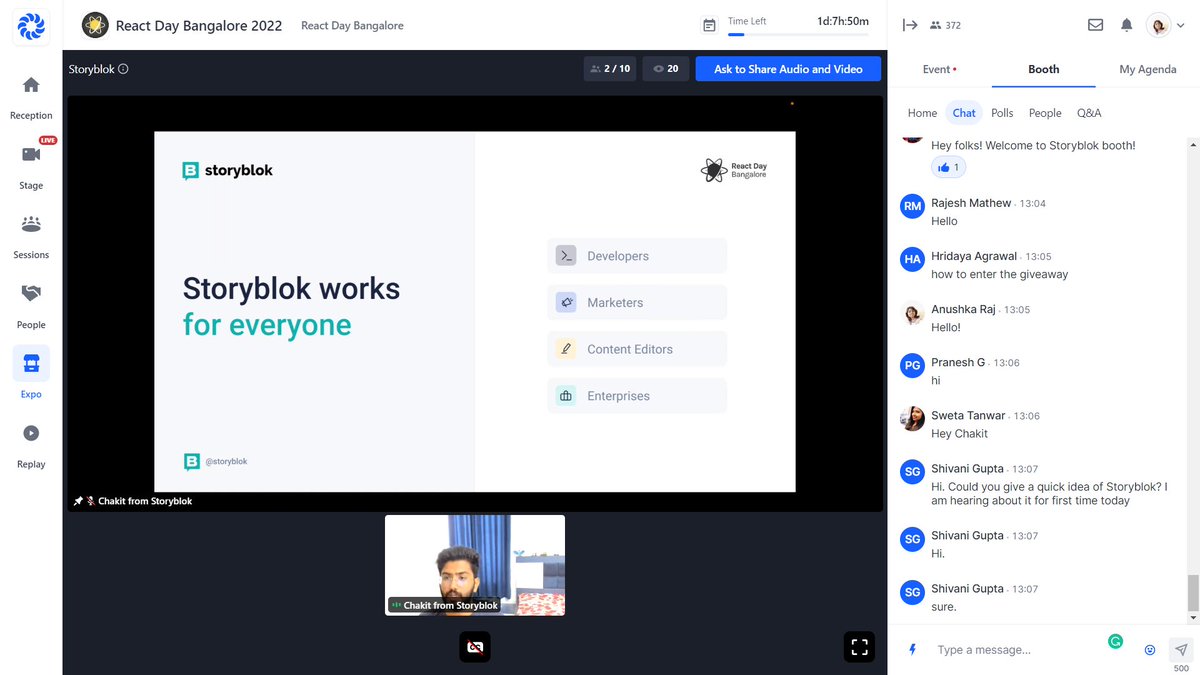Select the Expo booth icon
This screenshot has height=675, width=1200.
point(31,364)
